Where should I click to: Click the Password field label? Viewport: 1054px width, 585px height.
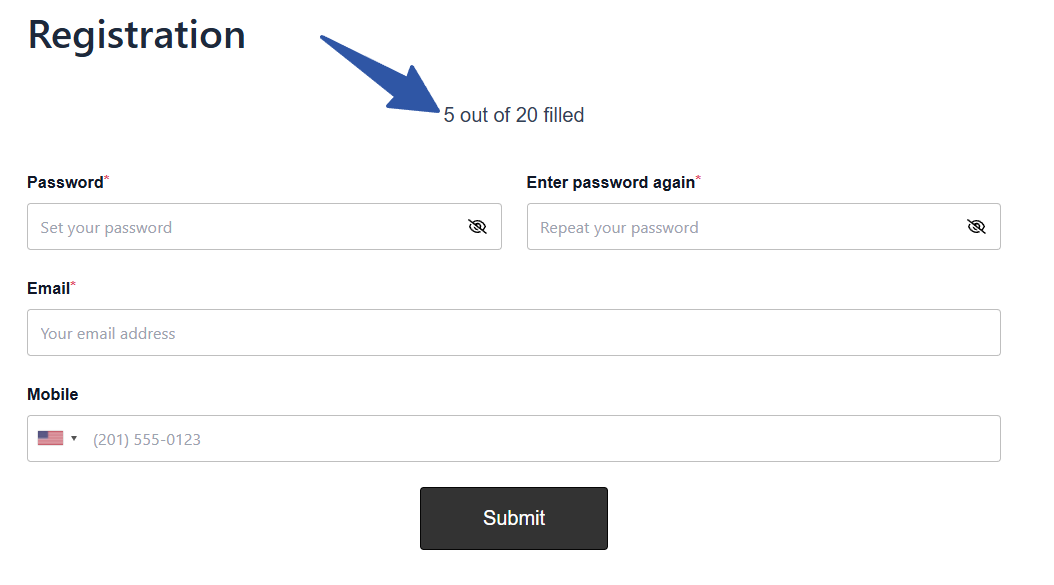pyautogui.click(x=65, y=182)
